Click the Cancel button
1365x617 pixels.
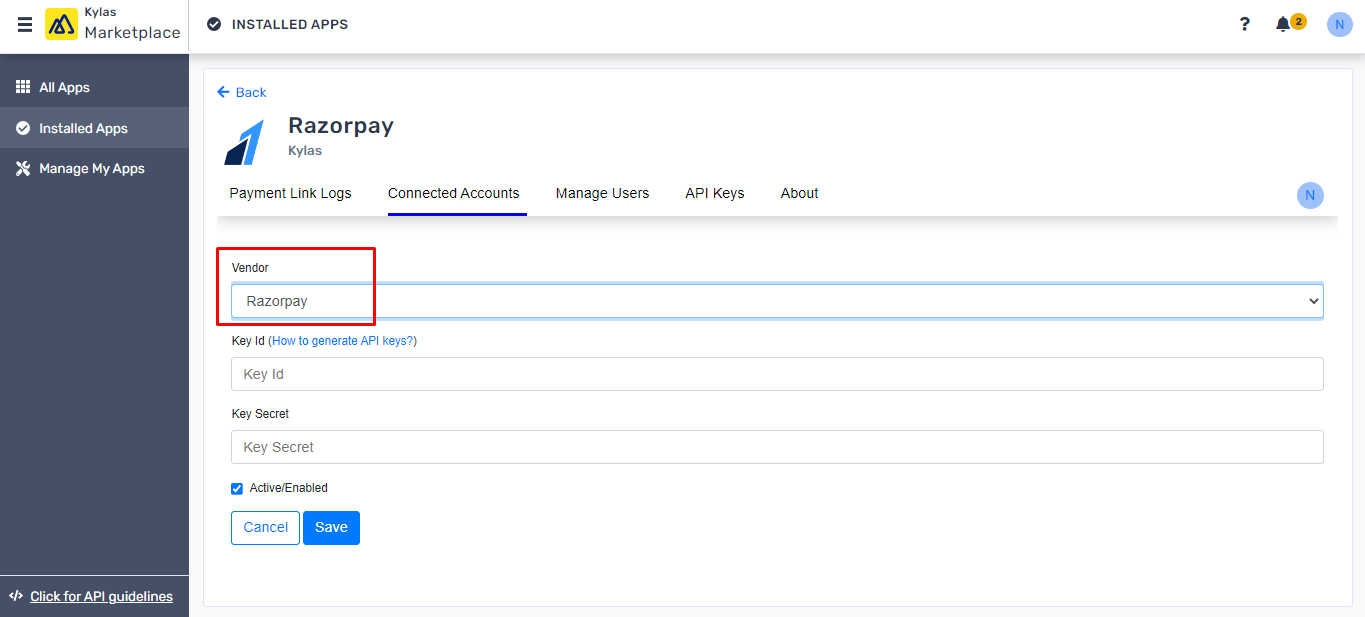(x=265, y=528)
